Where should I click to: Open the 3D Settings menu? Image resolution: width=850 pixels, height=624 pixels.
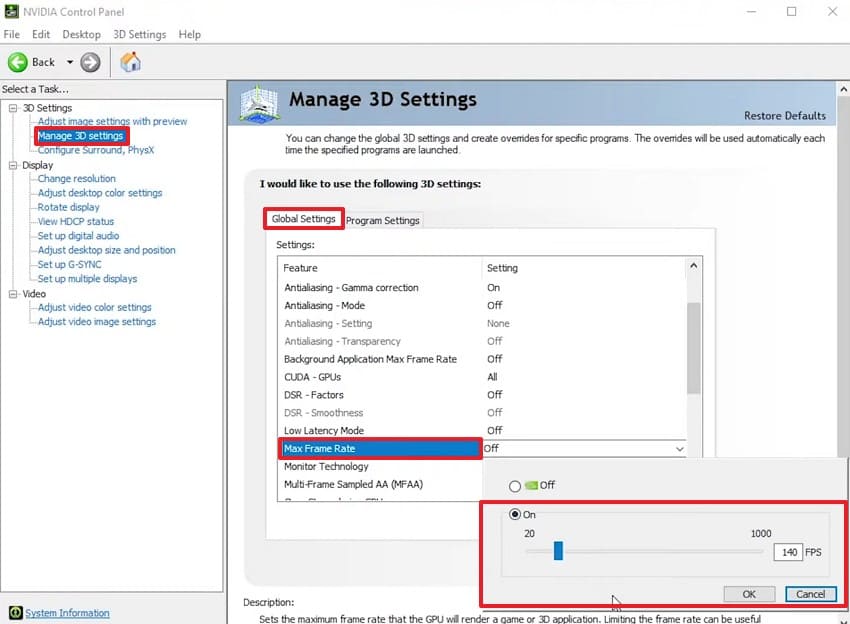139,34
